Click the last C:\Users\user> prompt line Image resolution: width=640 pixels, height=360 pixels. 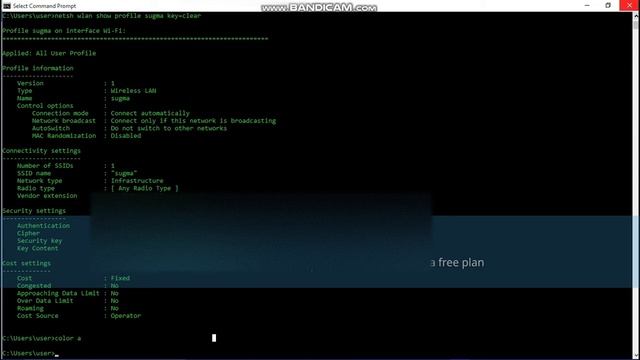click(x=30, y=353)
